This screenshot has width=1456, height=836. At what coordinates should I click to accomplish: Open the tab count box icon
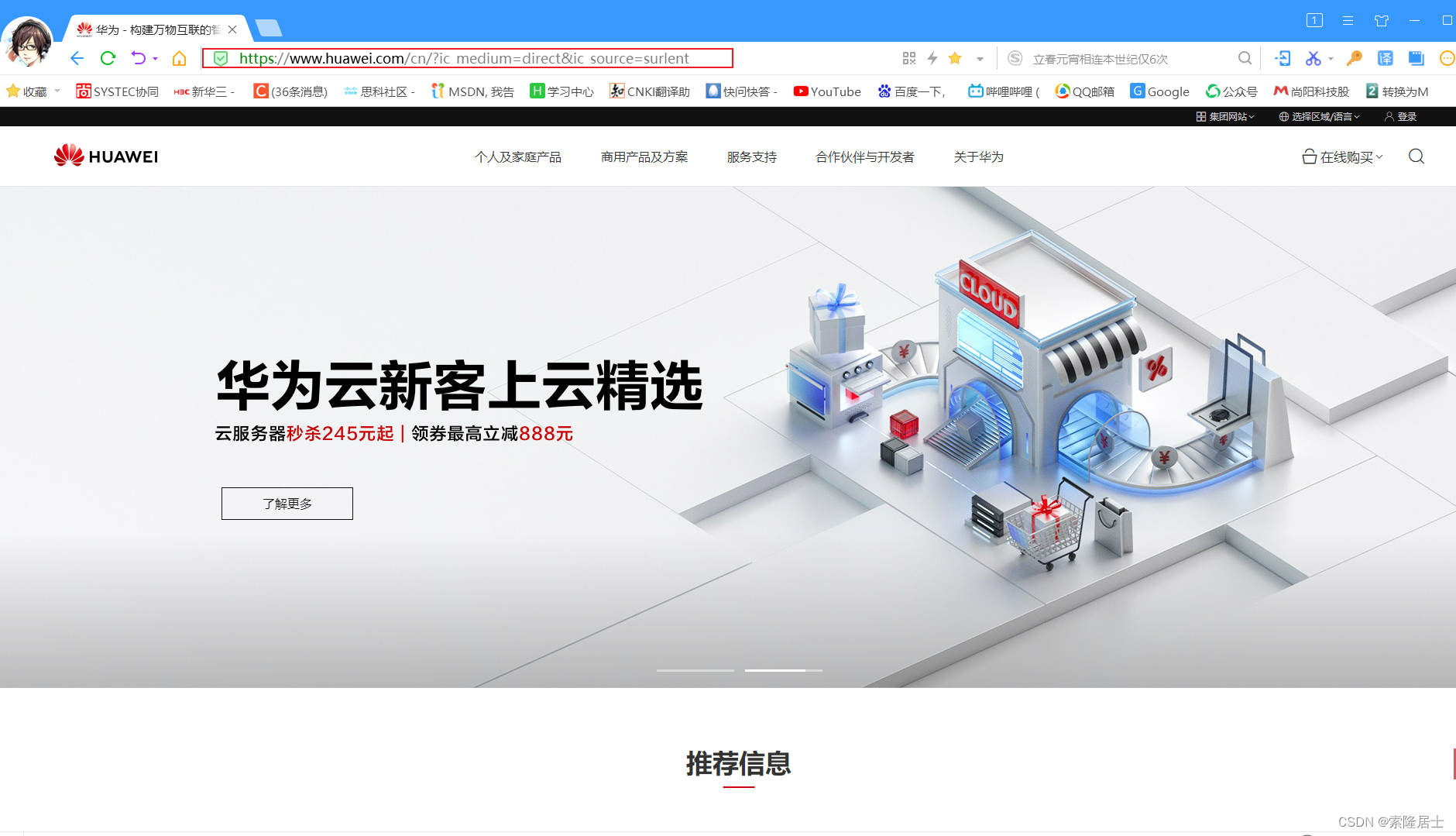pos(1314,20)
